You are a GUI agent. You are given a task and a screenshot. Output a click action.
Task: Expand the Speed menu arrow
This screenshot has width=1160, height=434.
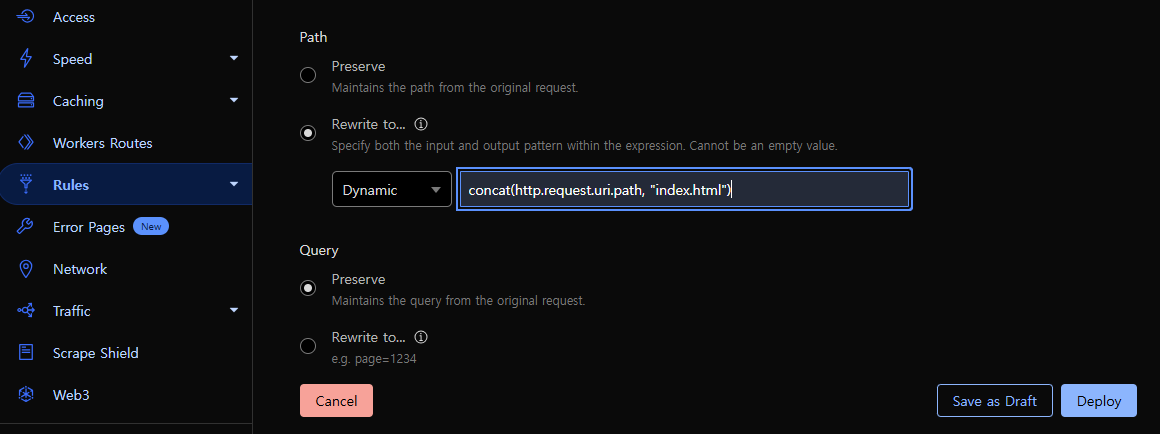pos(234,58)
